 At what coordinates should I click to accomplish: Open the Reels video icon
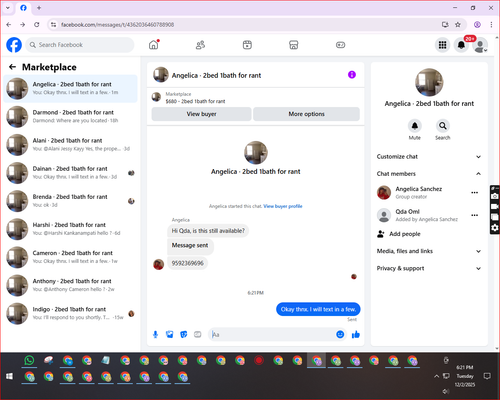tap(247, 45)
